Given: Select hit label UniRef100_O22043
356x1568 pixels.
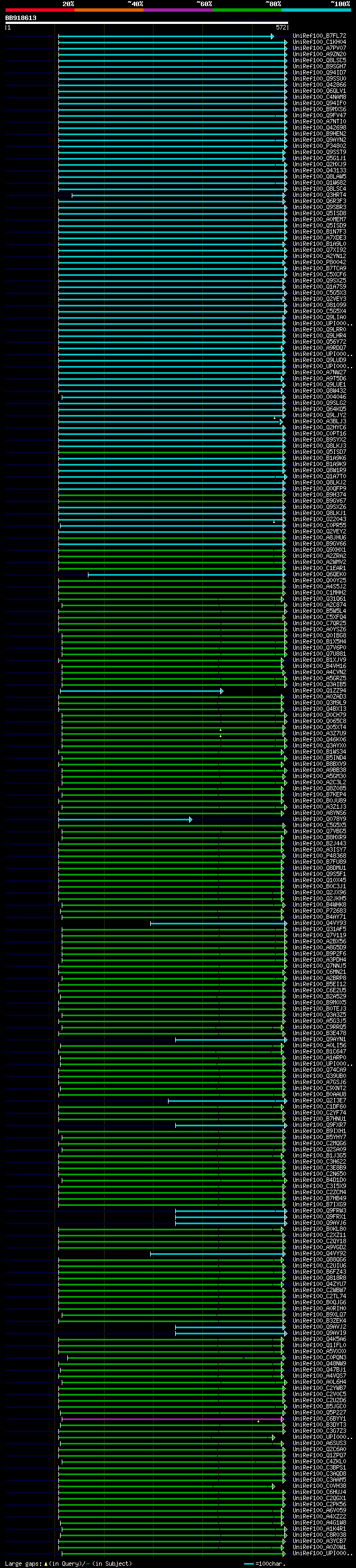Looking at the screenshot, I should point(319,519).
